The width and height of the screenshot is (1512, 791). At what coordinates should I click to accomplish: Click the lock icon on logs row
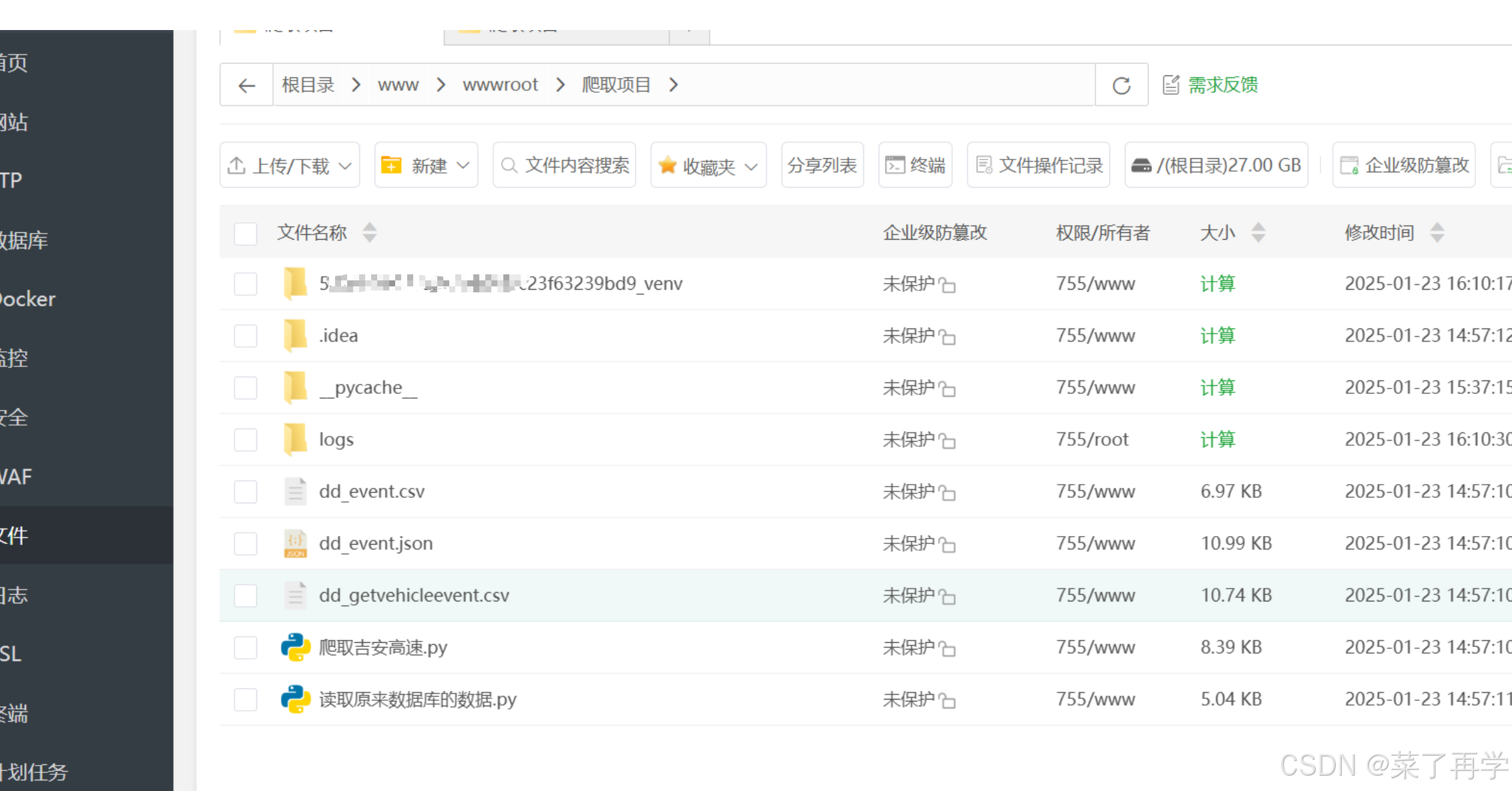(947, 441)
